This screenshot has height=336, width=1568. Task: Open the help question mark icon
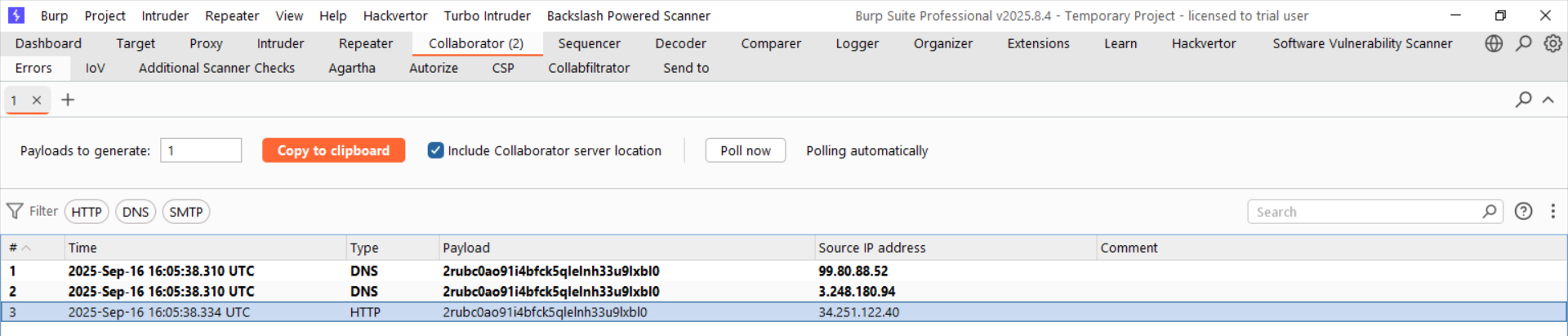coord(1523,212)
